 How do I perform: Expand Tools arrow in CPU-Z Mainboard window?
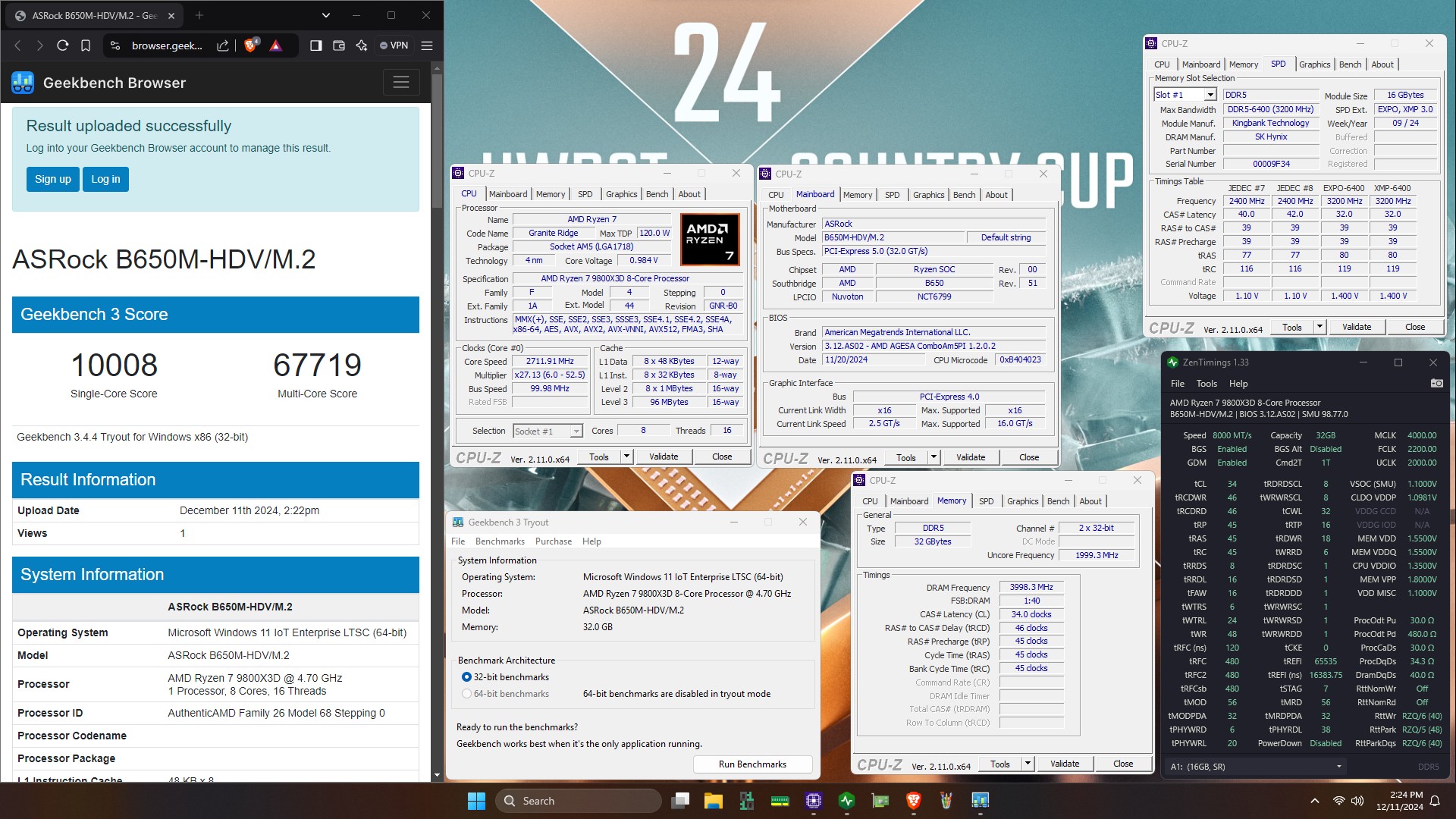tap(934, 457)
